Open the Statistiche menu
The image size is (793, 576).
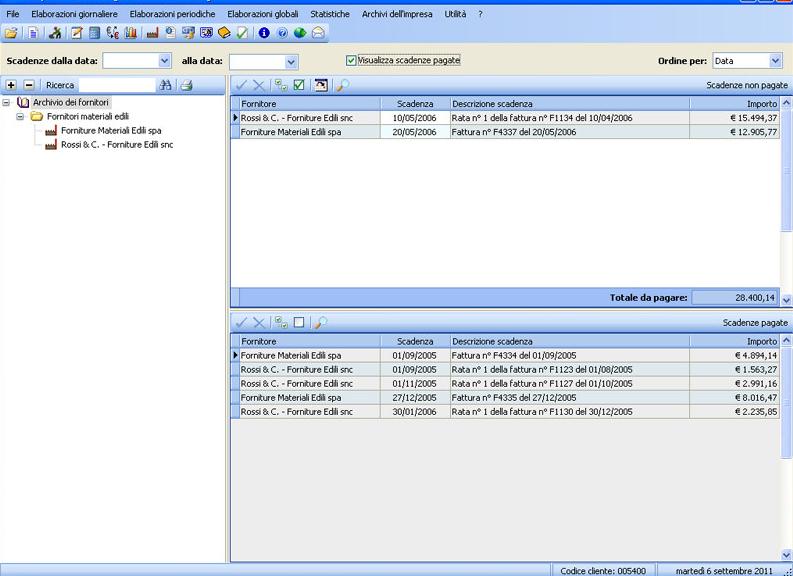click(330, 14)
